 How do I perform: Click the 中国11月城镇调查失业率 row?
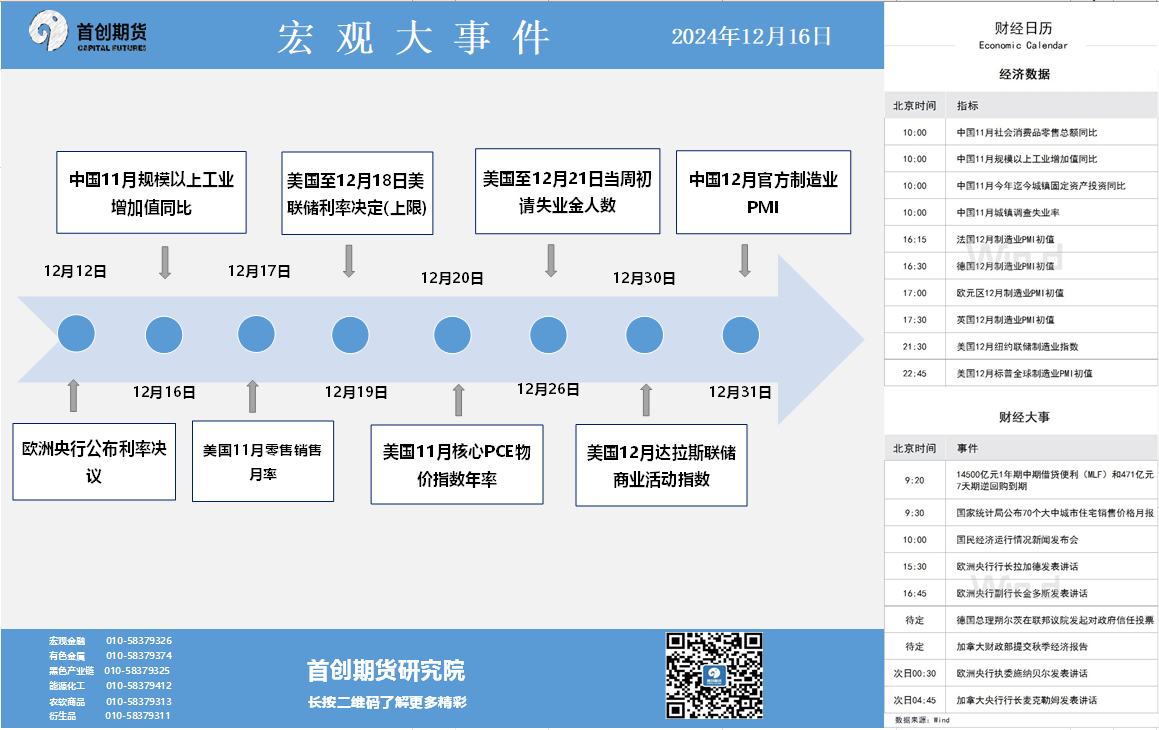(x=1021, y=212)
